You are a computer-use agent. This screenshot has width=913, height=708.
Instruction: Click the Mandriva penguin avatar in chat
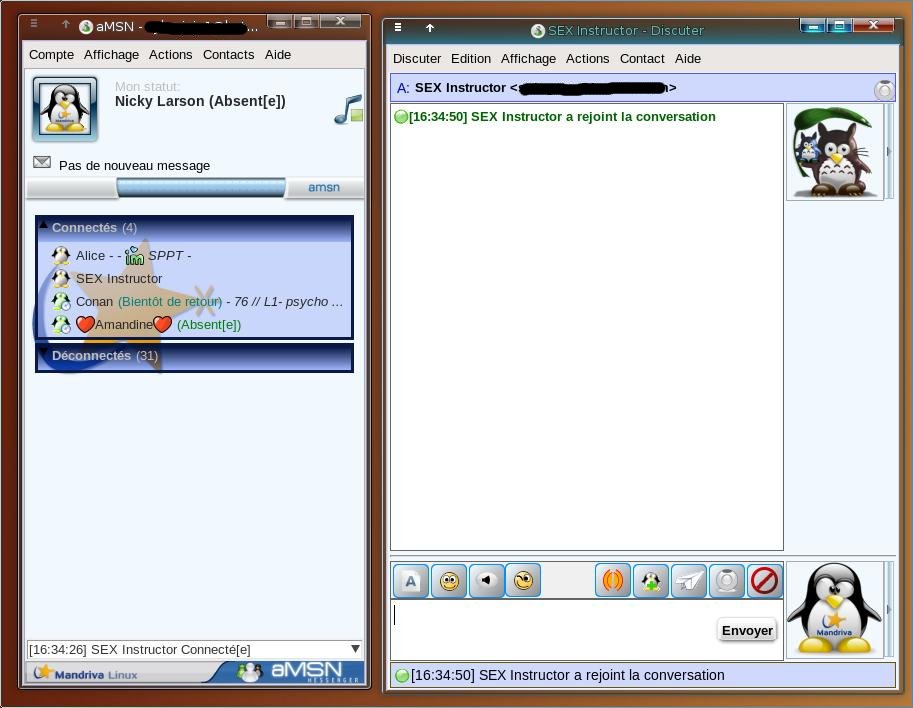tap(834, 610)
